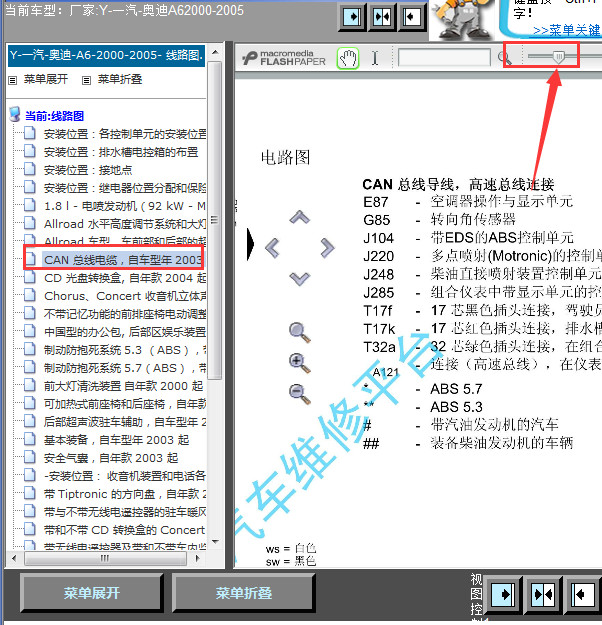This screenshot has height=625, width=602.
Task: Click the black triangle panel collapse handle
Action: tap(250, 244)
